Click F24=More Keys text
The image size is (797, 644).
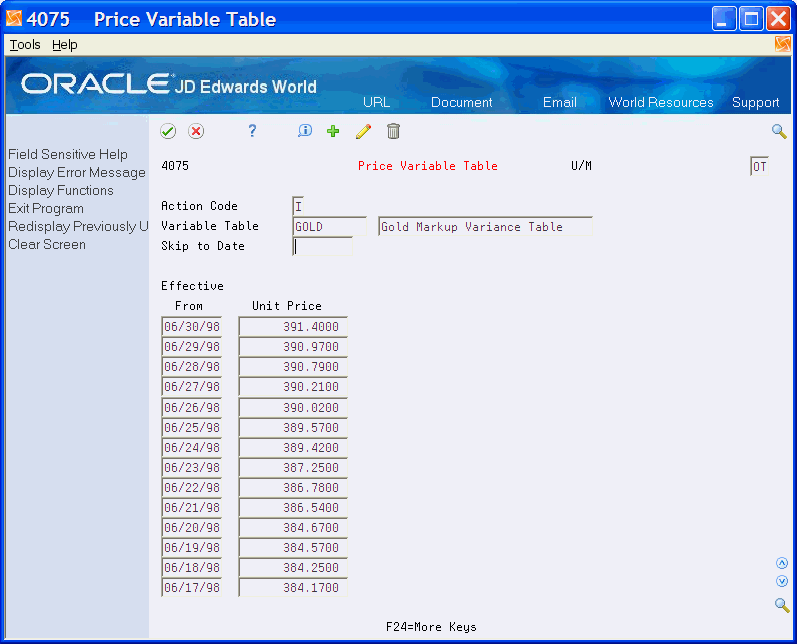point(431,627)
